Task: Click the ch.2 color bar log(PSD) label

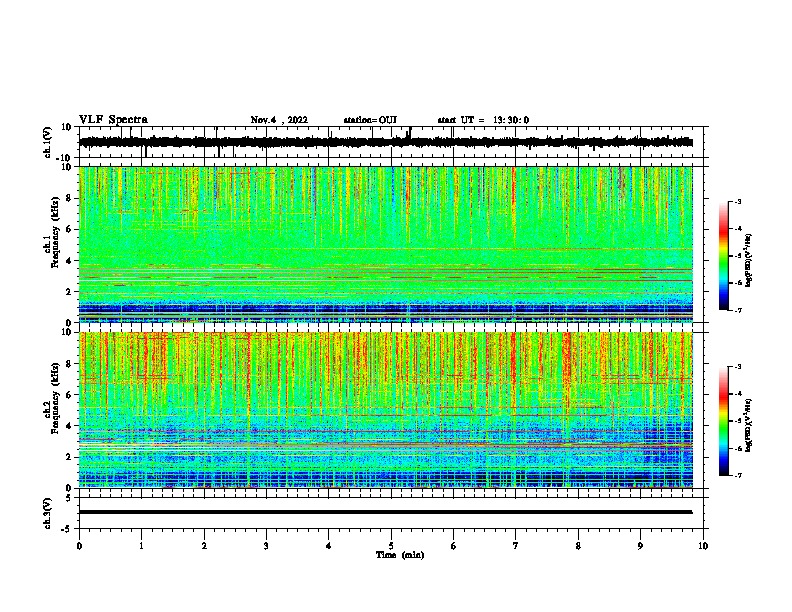Action: coord(749,425)
